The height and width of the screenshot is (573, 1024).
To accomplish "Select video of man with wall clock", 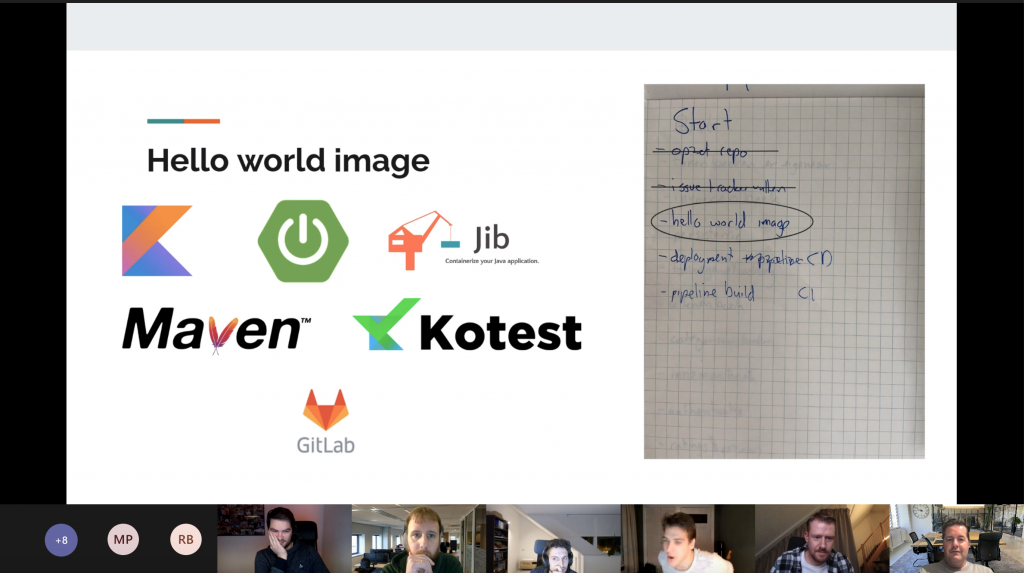I will click(957, 538).
